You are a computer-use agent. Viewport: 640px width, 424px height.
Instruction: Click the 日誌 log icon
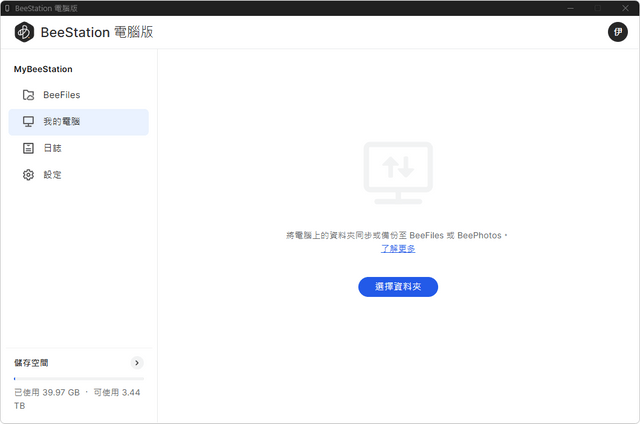(28, 148)
